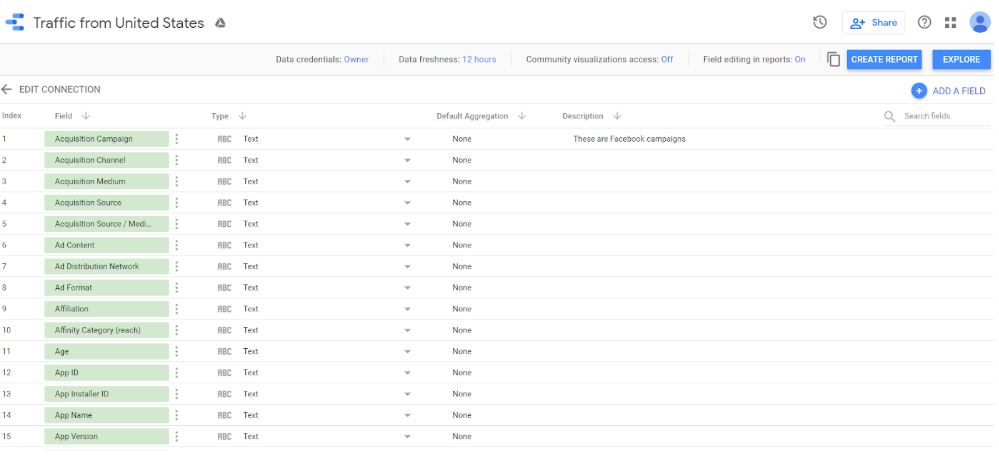Click ADD A FIELD button

(x=949, y=91)
